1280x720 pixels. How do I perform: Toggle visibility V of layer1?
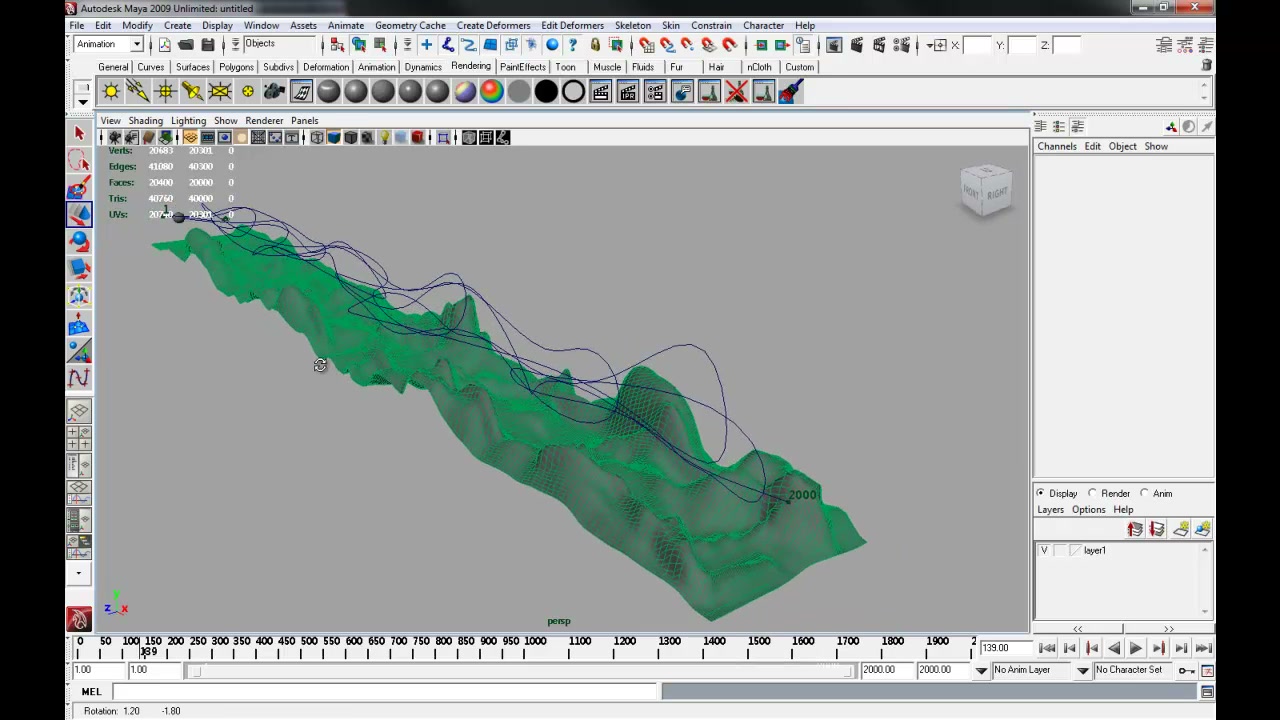[1044, 550]
